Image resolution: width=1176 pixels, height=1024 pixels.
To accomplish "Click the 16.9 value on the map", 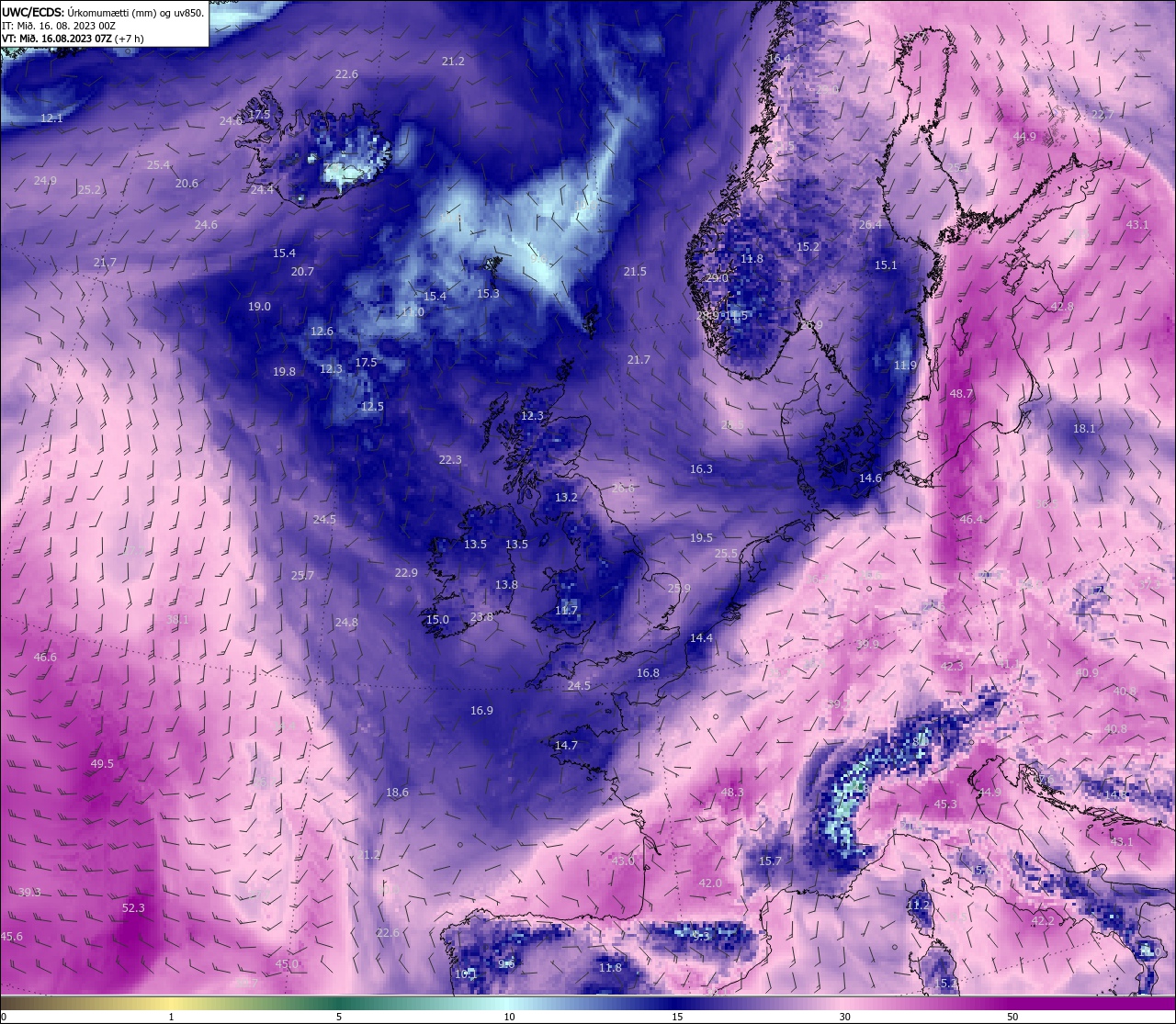I will point(481,710).
